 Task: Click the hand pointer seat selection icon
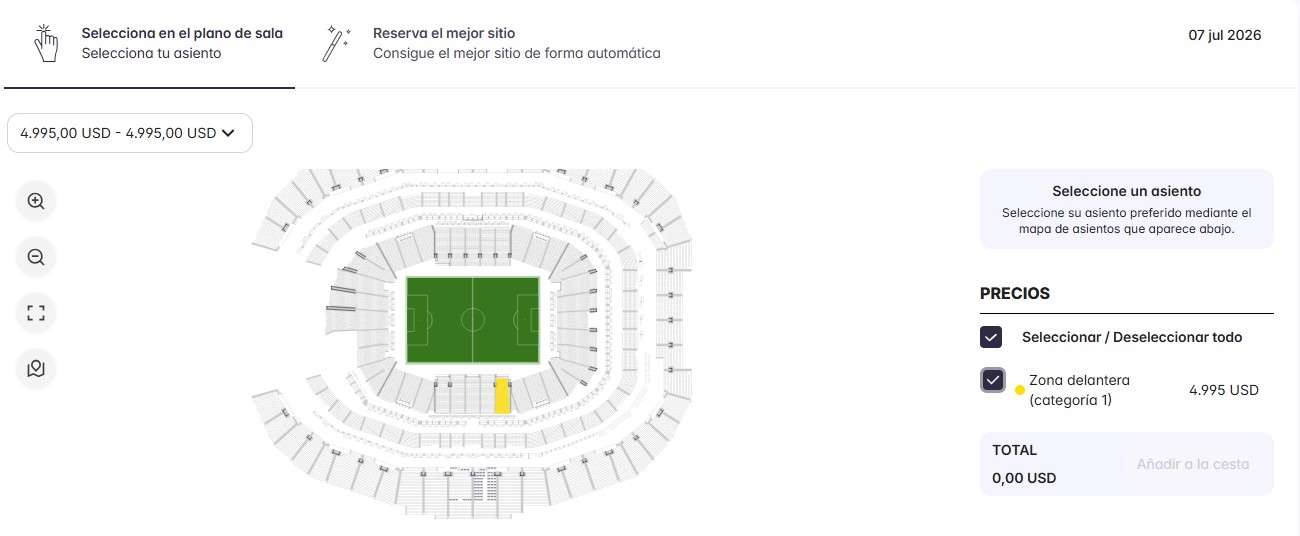[46, 44]
